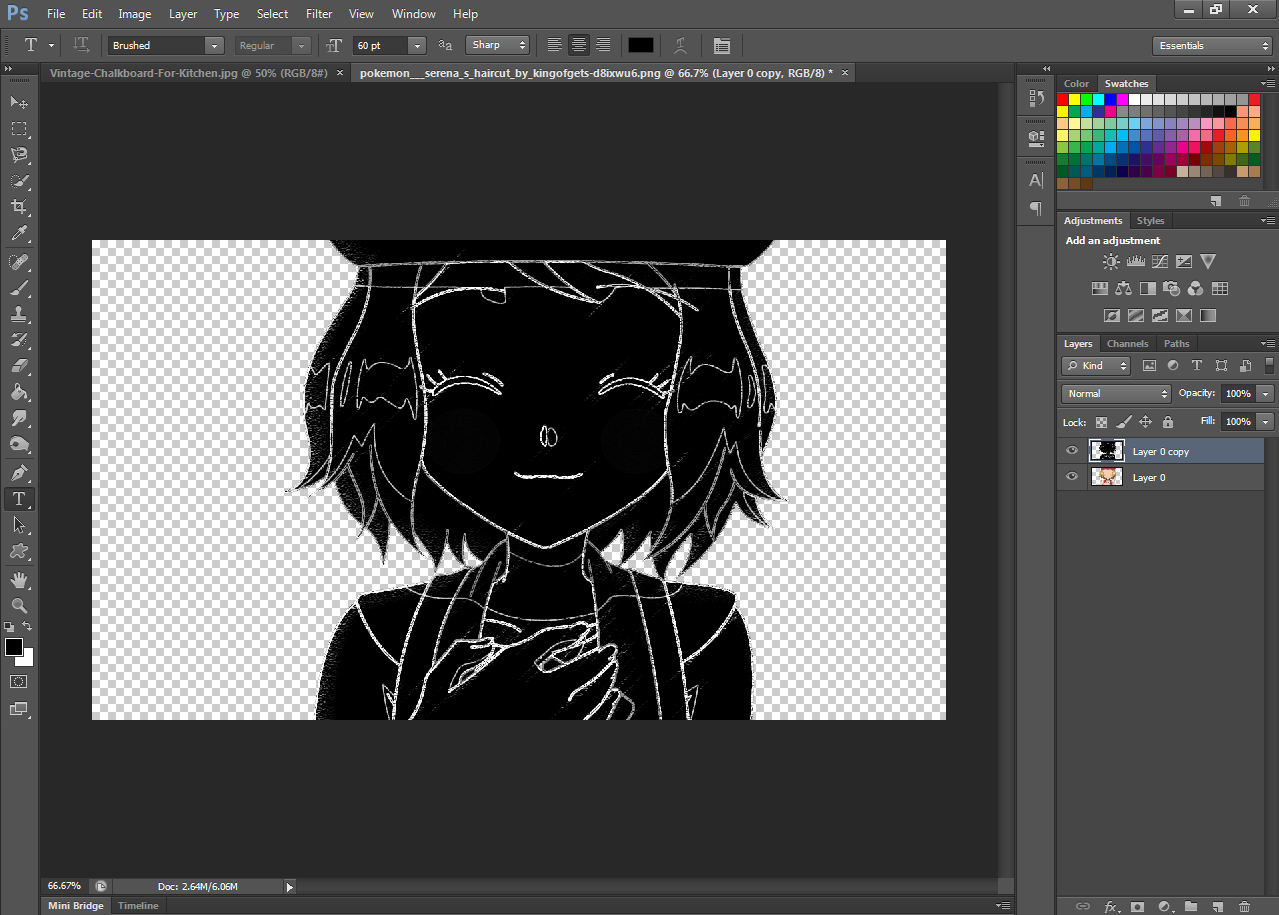The image size is (1279, 915).
Task: Switch to the Color panel tab
Action: click(x=1076, y=83)
